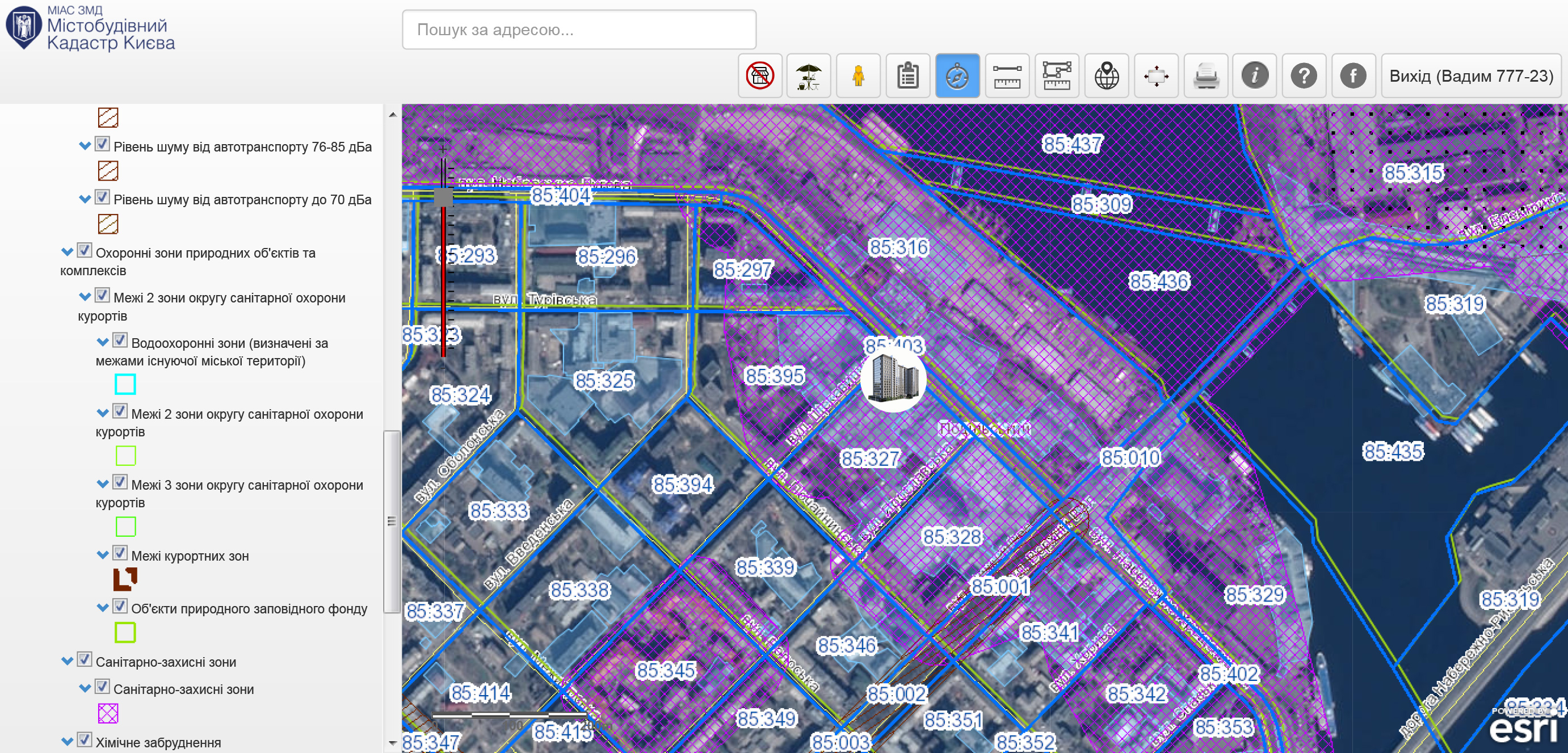Image resolution: width=1568 pixels, height=753 pixels.
Task: Select the distance measurement ruler tool
Action: click(x=1007, y=76)
